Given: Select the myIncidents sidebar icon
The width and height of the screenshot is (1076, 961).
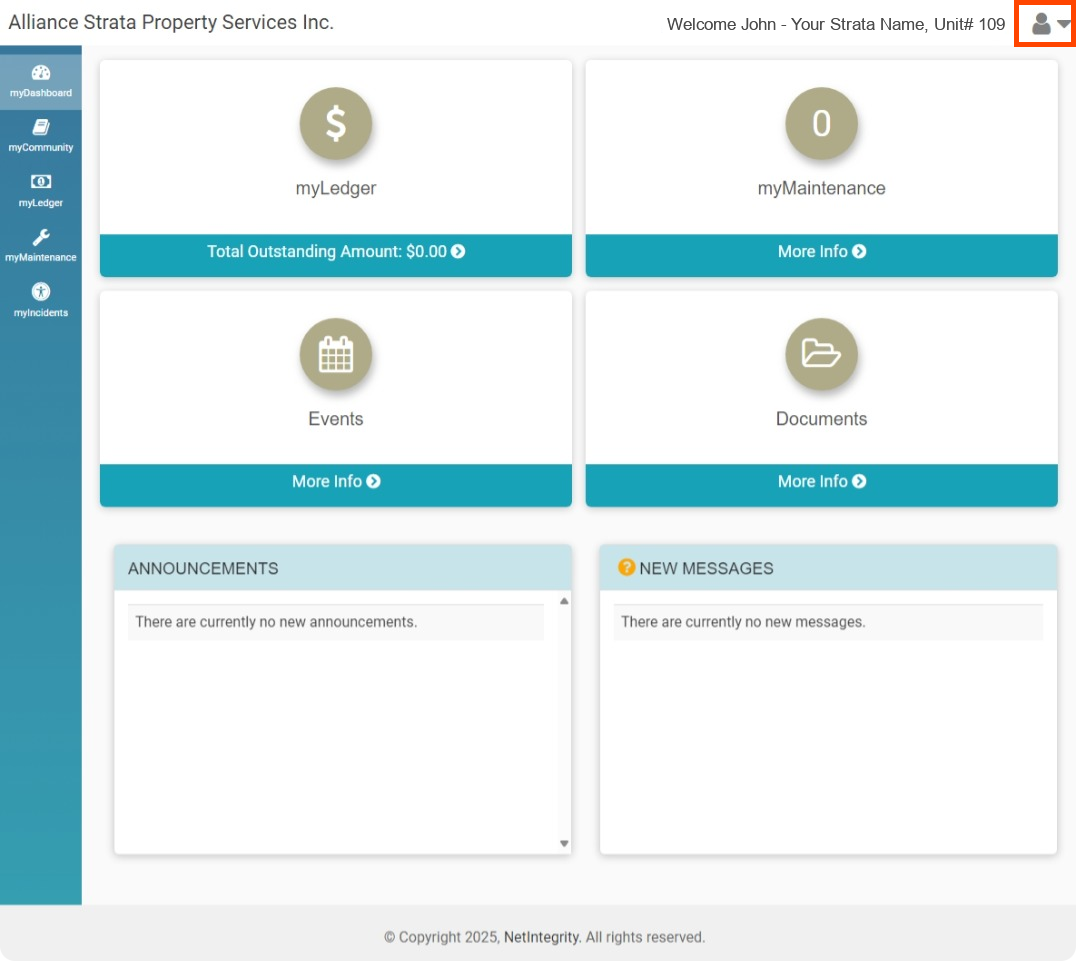Looking at the screenshot, I should point(41,292).
